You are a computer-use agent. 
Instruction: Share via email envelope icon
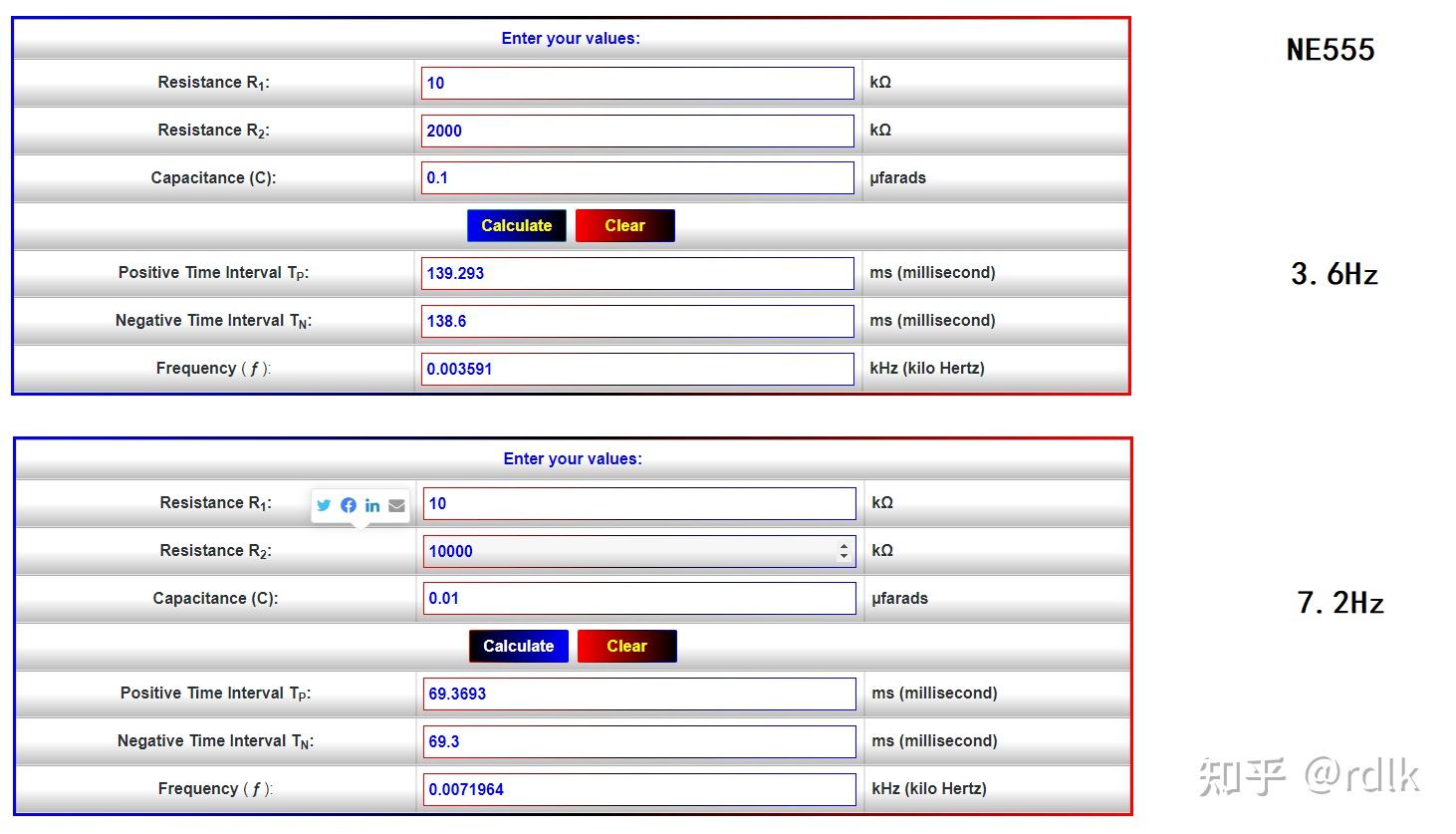[396, 505]
